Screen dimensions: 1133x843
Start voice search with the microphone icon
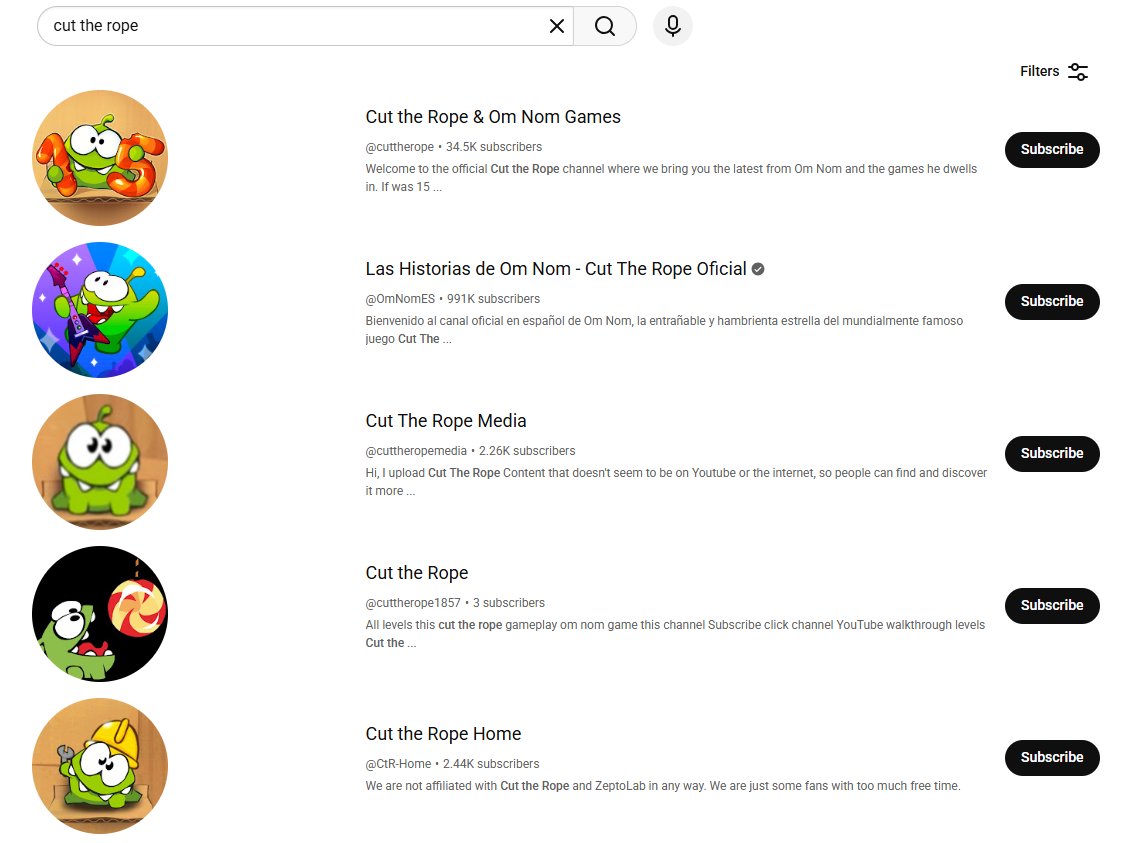[673, 26]
